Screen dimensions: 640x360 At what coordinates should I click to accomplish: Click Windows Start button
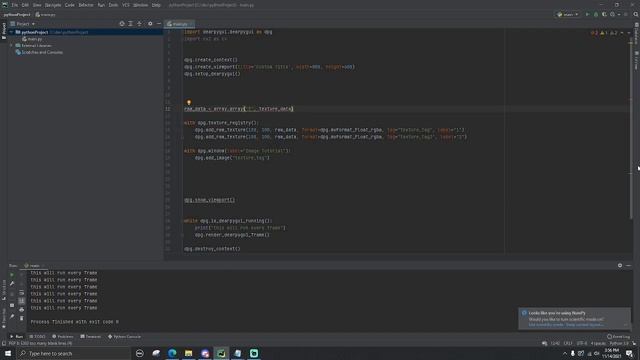click(8, 353)
